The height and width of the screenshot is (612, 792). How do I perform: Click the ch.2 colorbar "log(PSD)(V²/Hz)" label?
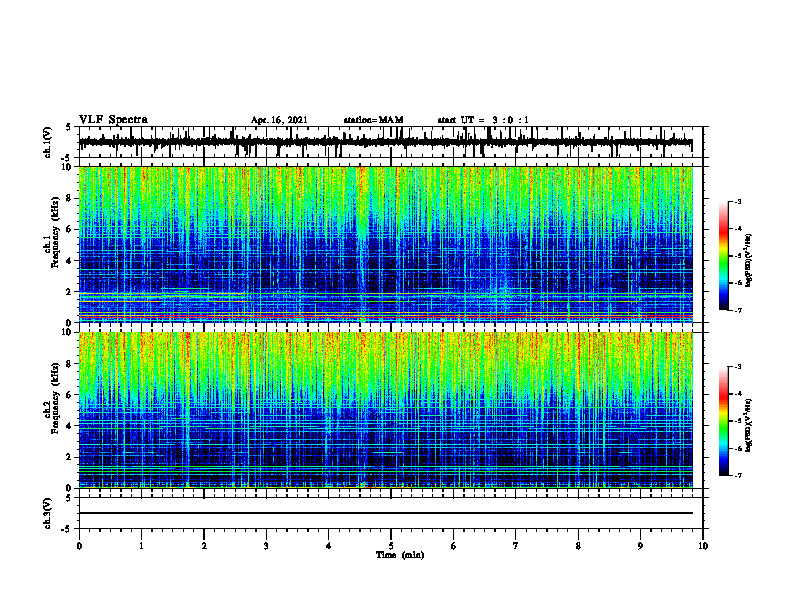point(749,425)
